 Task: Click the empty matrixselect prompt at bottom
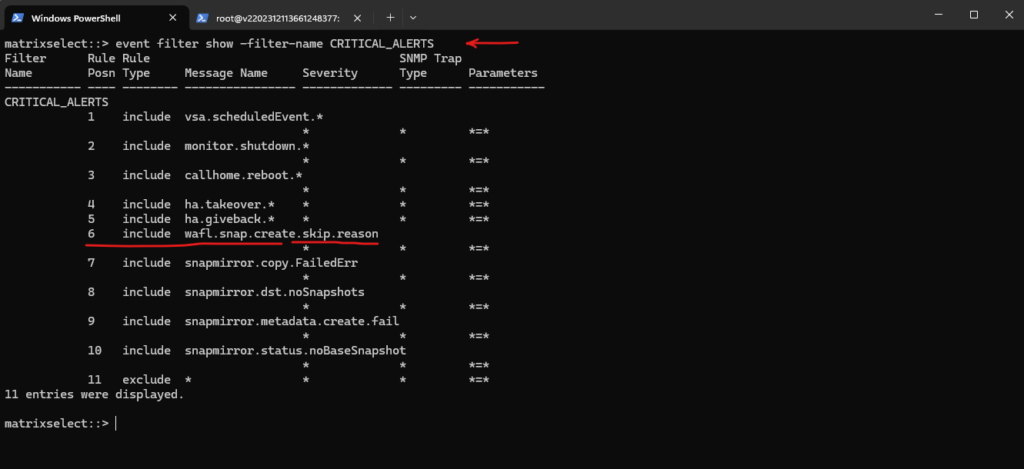tap(60, 423)
